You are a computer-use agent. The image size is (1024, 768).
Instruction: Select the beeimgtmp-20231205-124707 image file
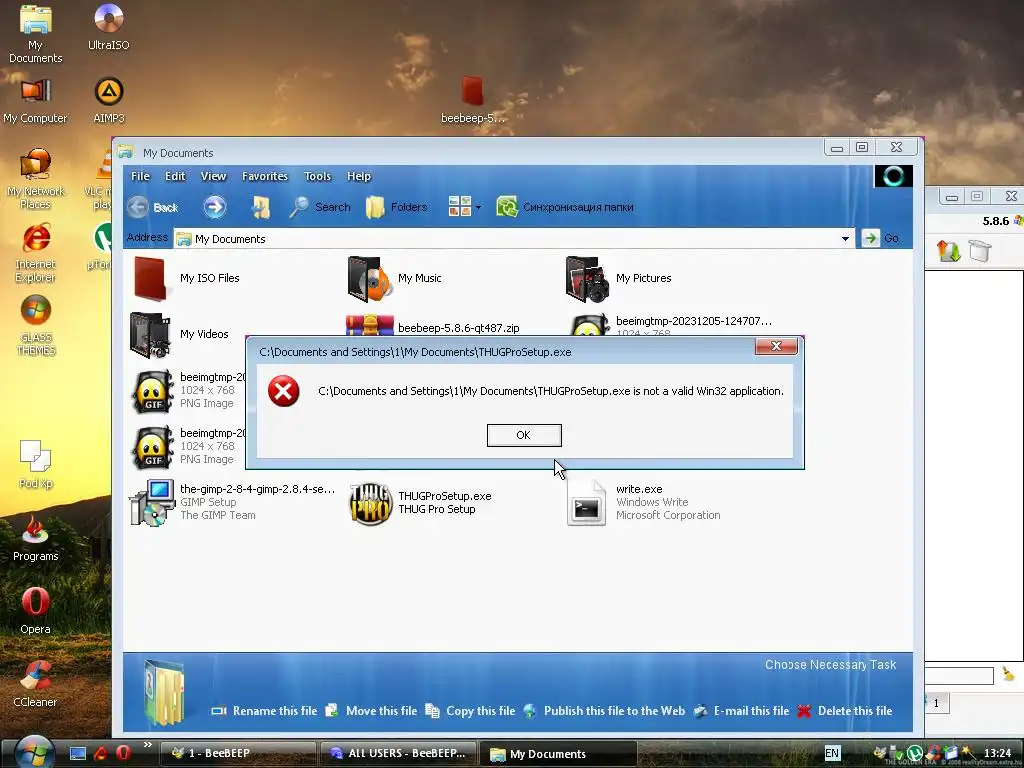point(671,324)
